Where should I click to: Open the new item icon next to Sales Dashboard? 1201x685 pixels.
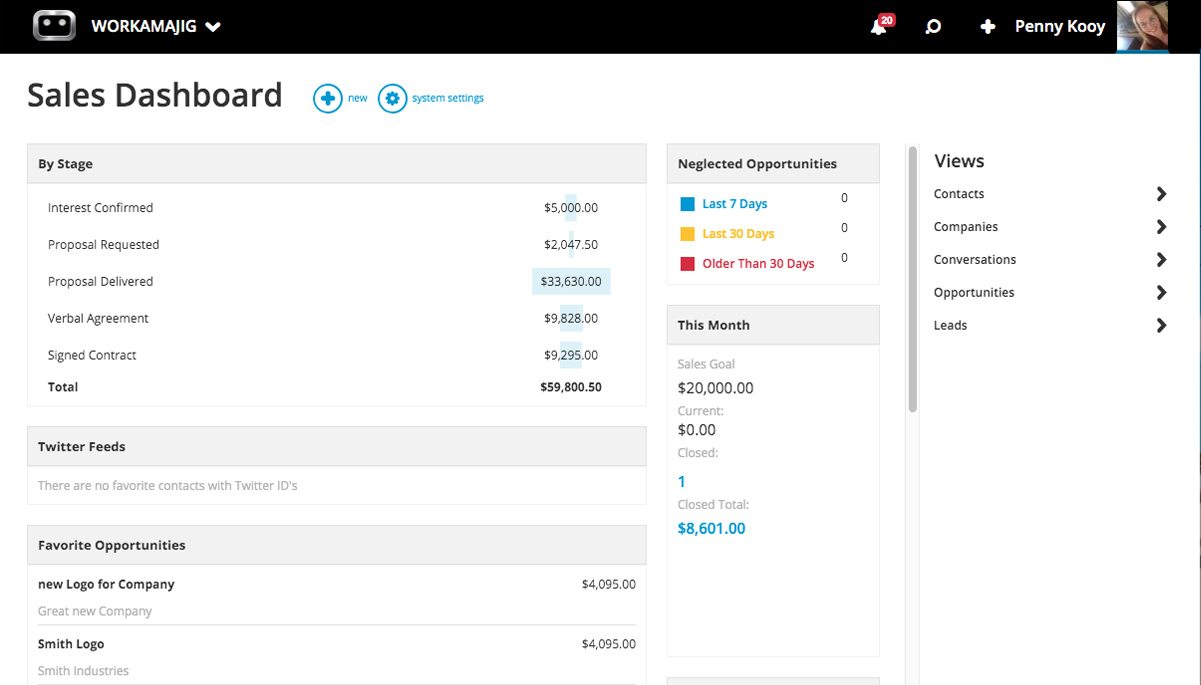329,98
